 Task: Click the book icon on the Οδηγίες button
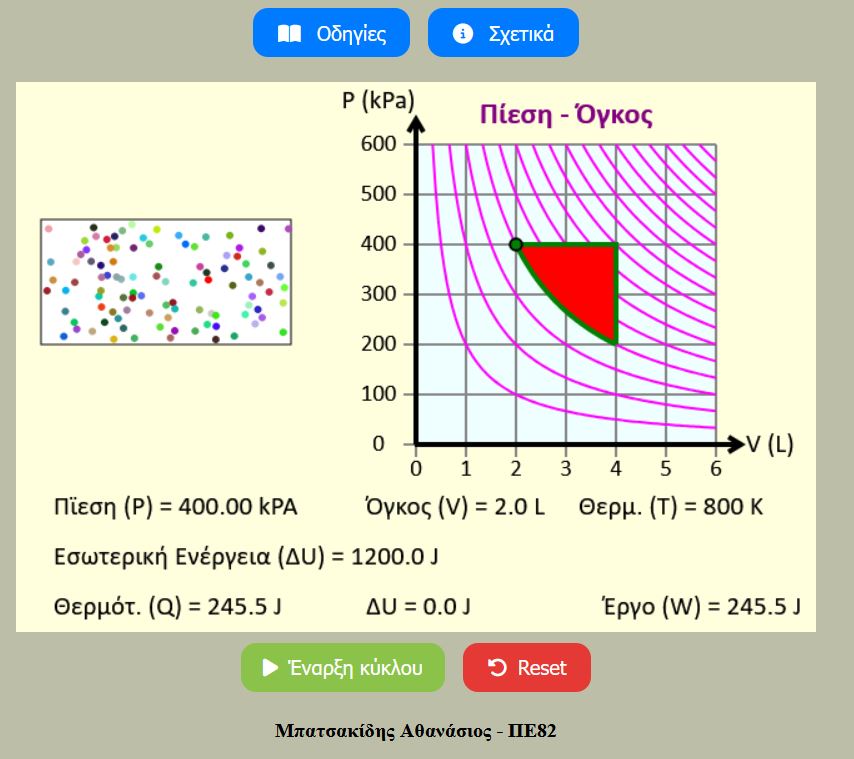pos(289,34)
